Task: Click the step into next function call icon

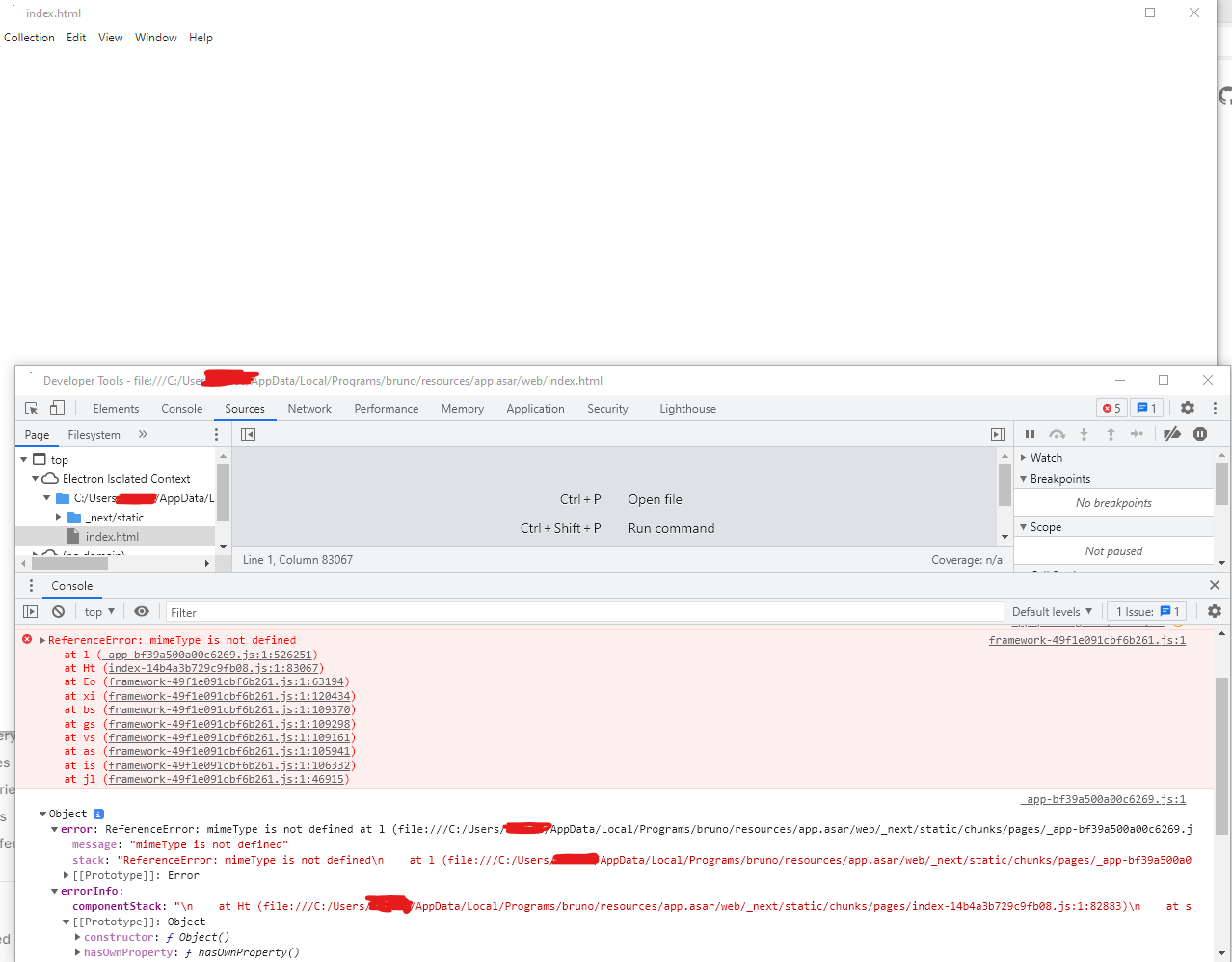Action: [1083, 434]
